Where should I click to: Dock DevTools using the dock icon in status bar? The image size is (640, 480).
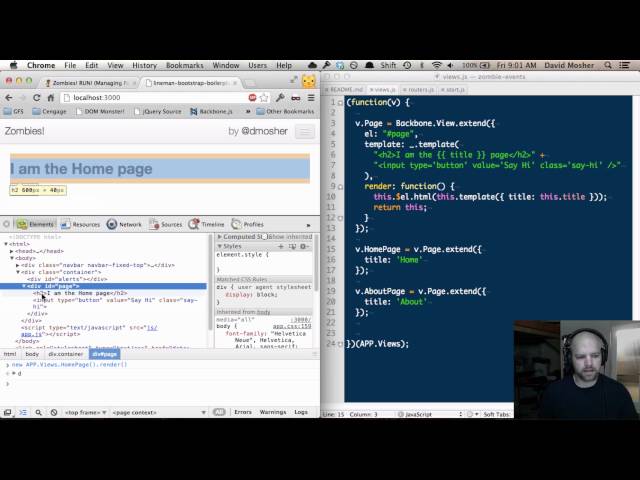pyautogui.click(x=7, y=413)
